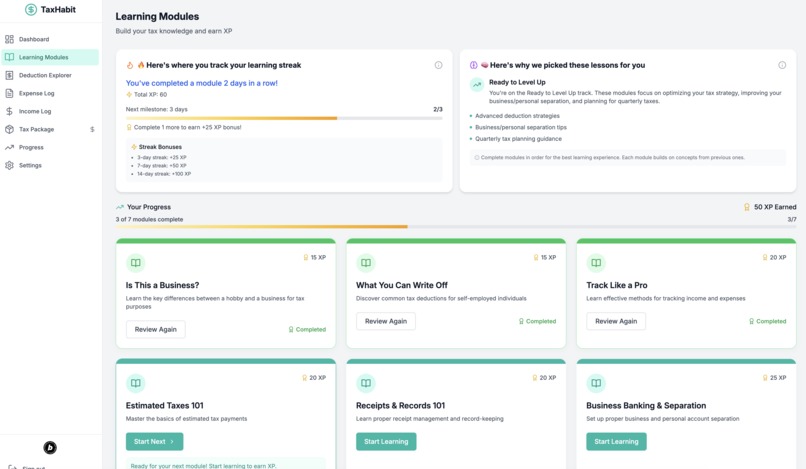Click the Your Progress trend icon
This screenshot has height=469, width=806.
[120, 207]
